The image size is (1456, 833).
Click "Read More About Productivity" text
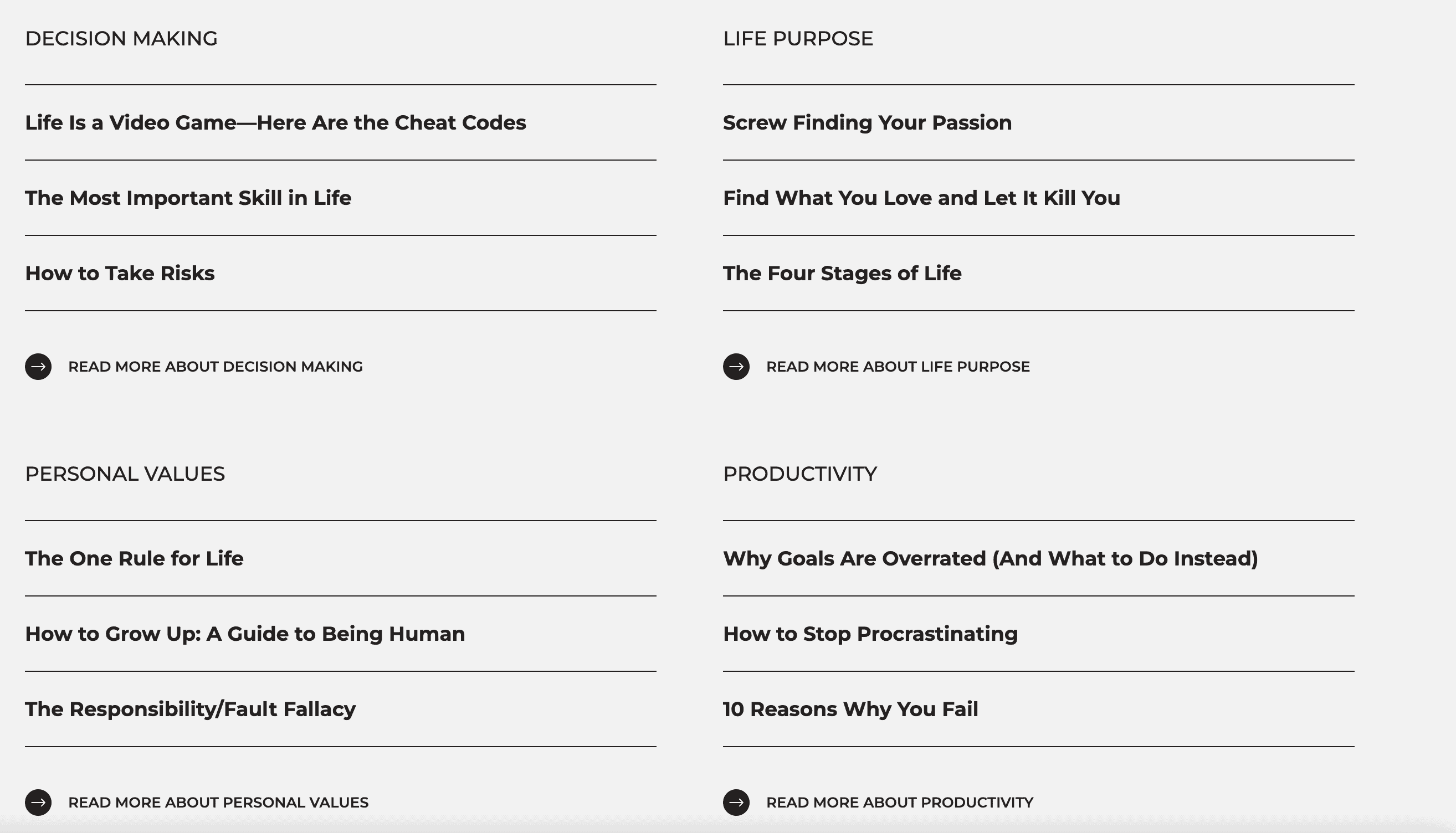[899, 803]
